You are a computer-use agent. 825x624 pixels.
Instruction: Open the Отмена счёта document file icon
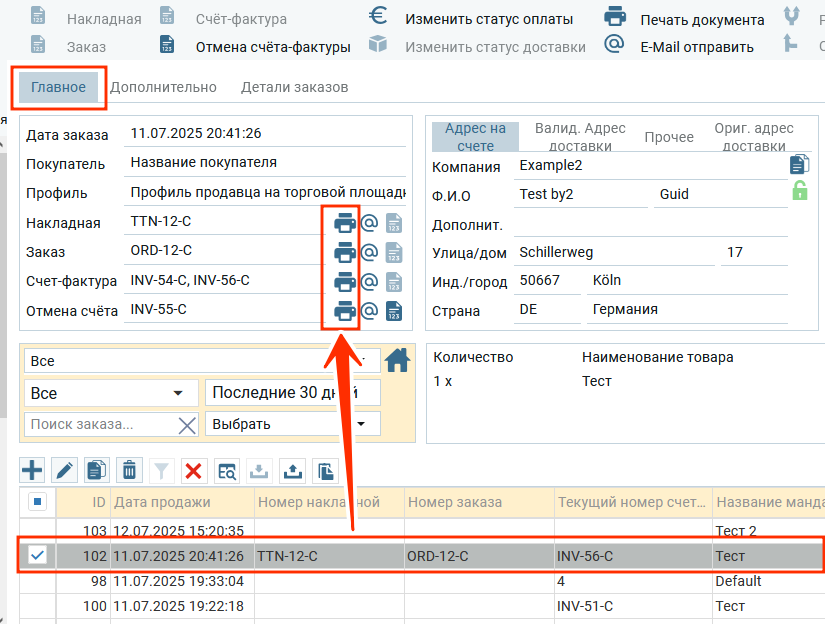point(394,311)
